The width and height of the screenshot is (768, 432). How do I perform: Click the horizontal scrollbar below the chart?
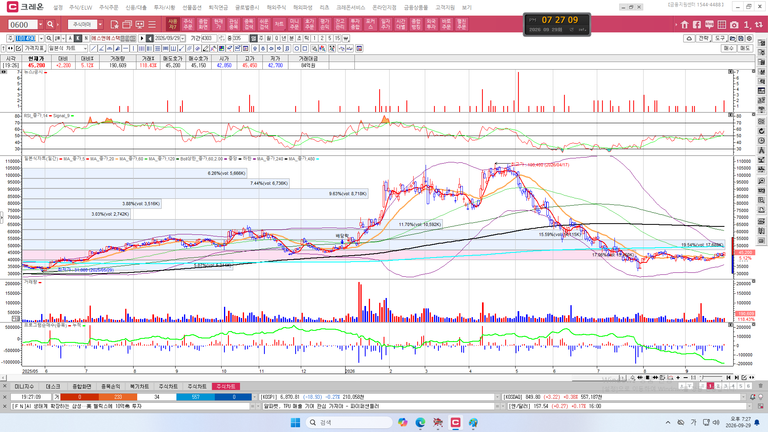coord(313,378)
